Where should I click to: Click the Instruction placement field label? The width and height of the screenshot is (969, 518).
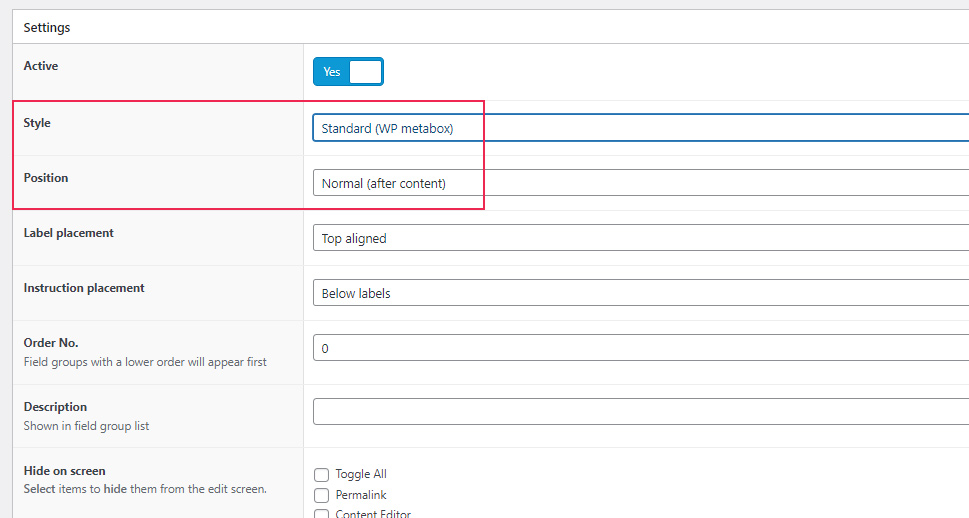pyautogui.click(x=84, y=288)
